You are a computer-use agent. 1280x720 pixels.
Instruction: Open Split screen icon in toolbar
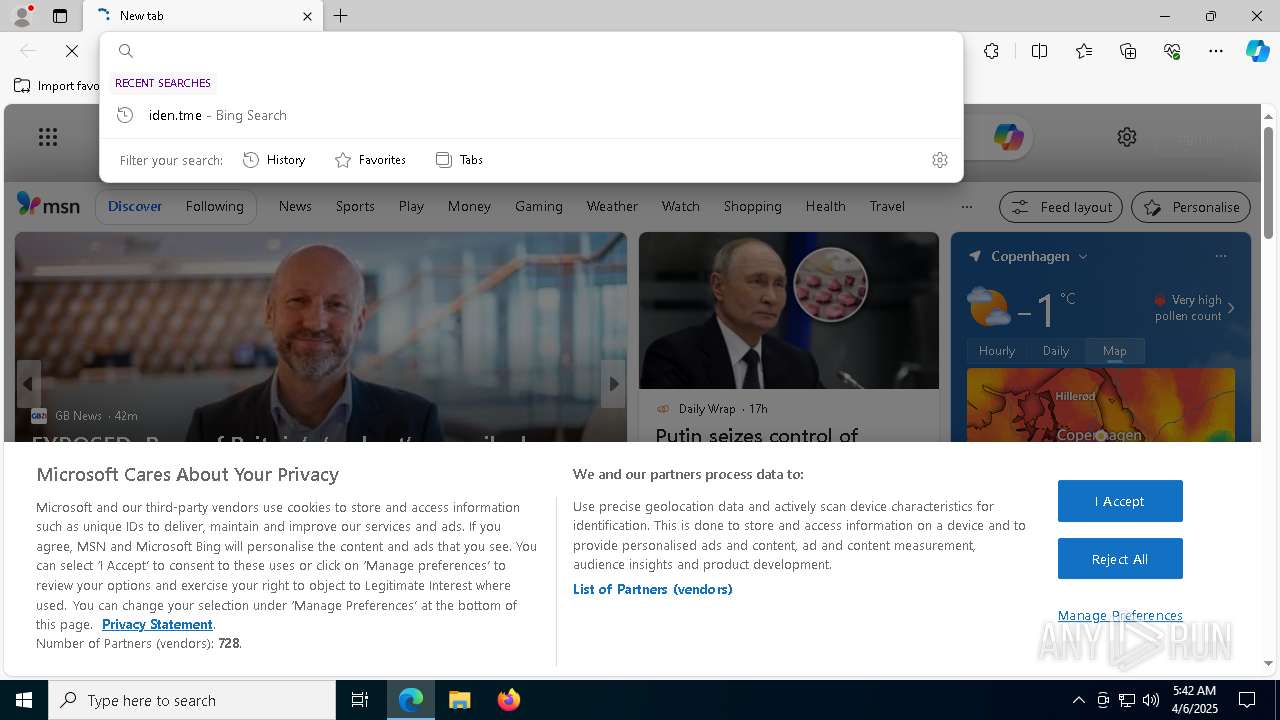coord(1040,51)
